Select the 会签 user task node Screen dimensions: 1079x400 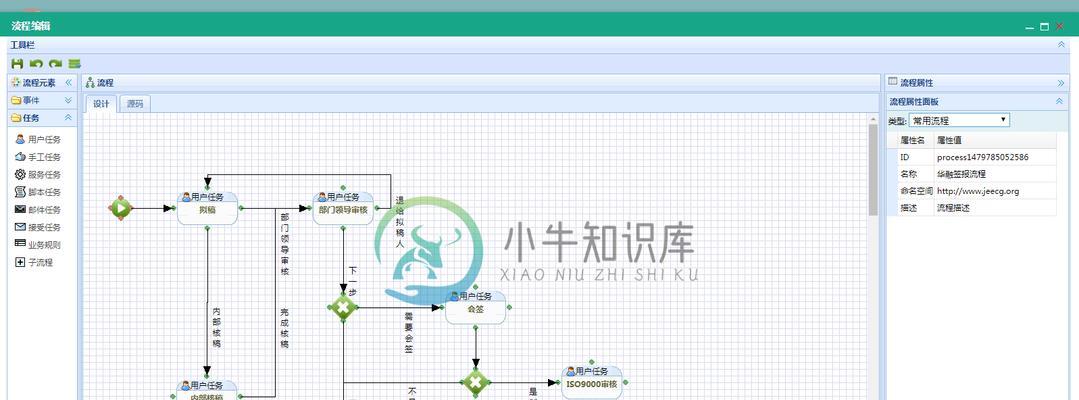coord(476,307)
